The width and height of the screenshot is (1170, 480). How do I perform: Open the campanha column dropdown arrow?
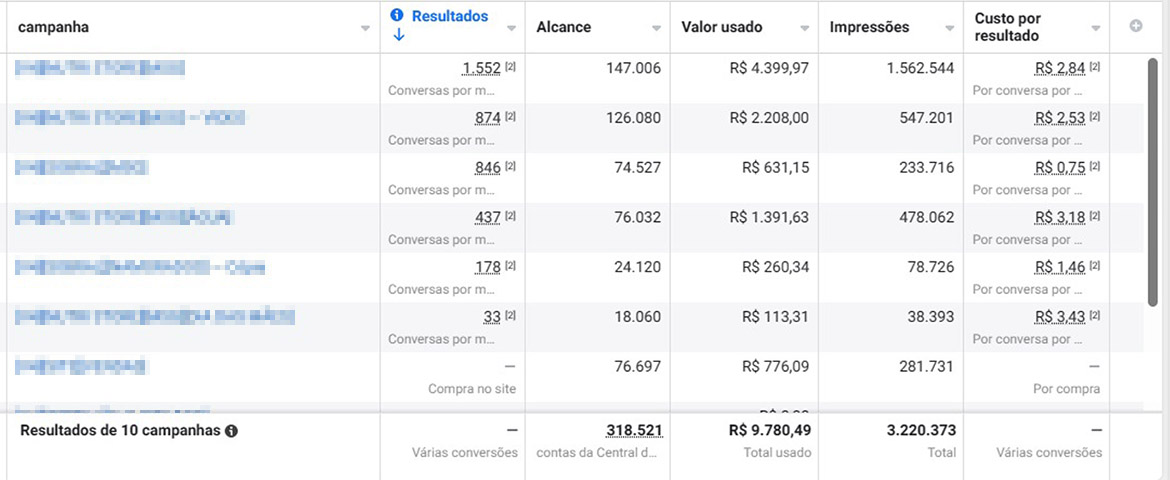365,28
